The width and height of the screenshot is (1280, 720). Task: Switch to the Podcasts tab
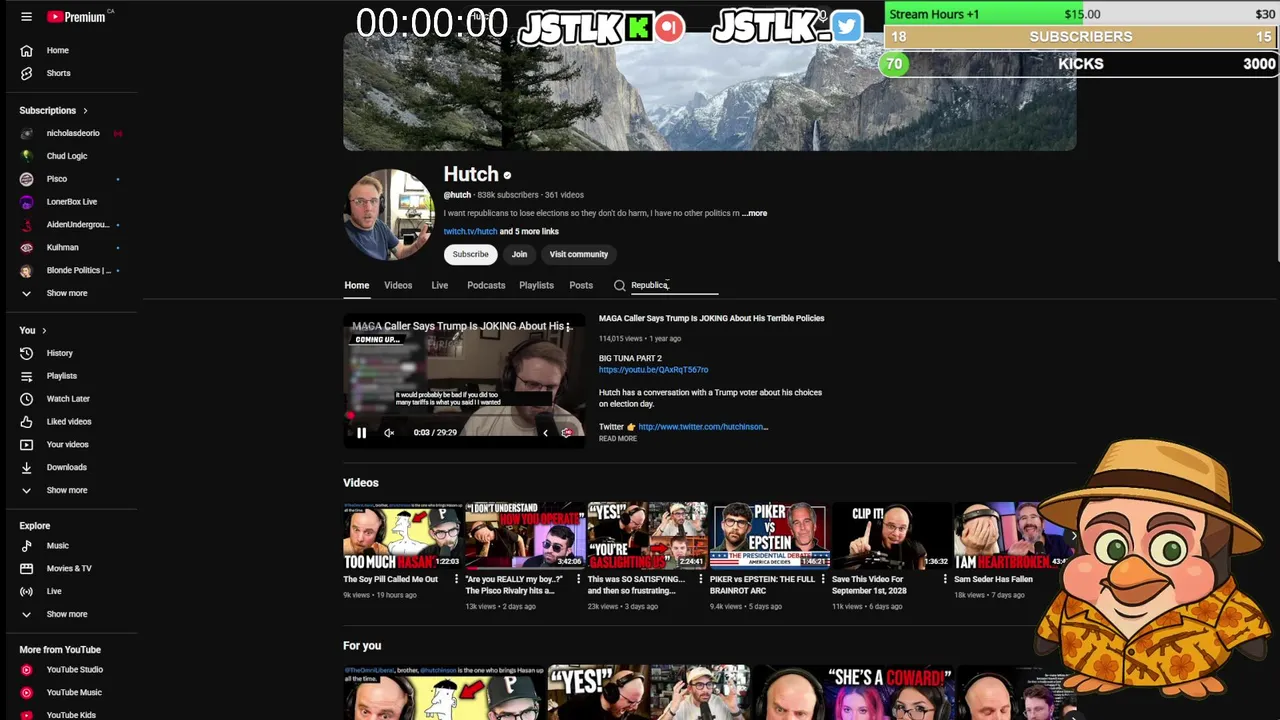coord(486,285)
